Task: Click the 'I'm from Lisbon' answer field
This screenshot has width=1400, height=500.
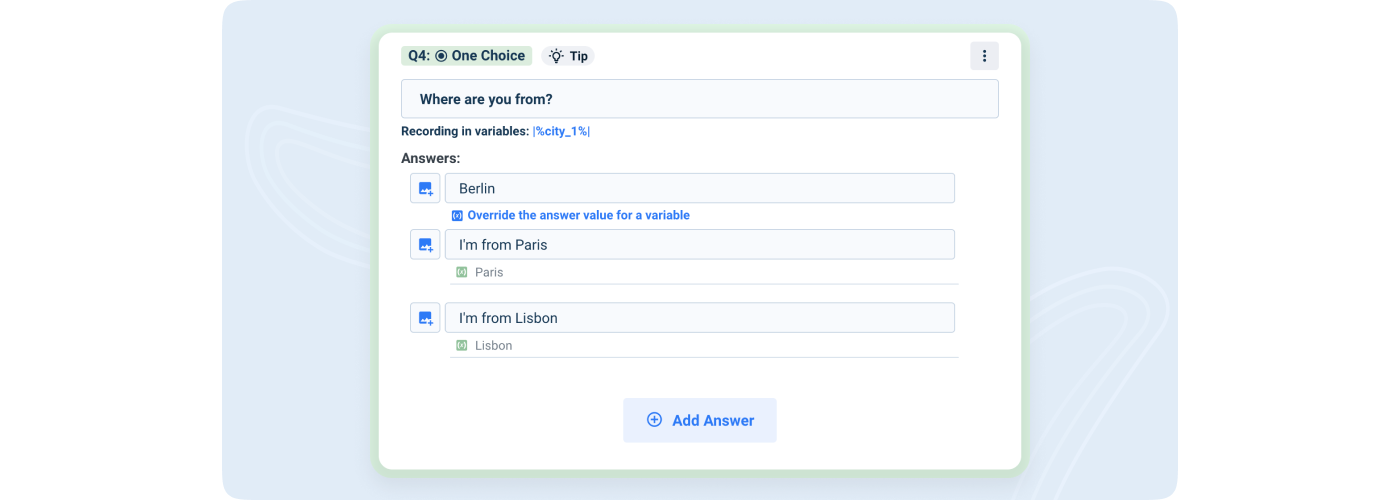Action: coord(700,318)
